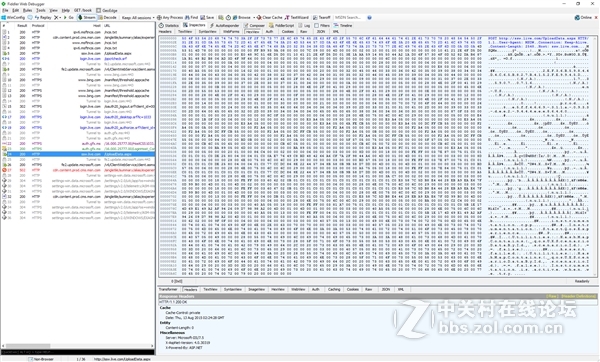Select session 27 with 502 result
600x362 pixels.
coord(78,170)
